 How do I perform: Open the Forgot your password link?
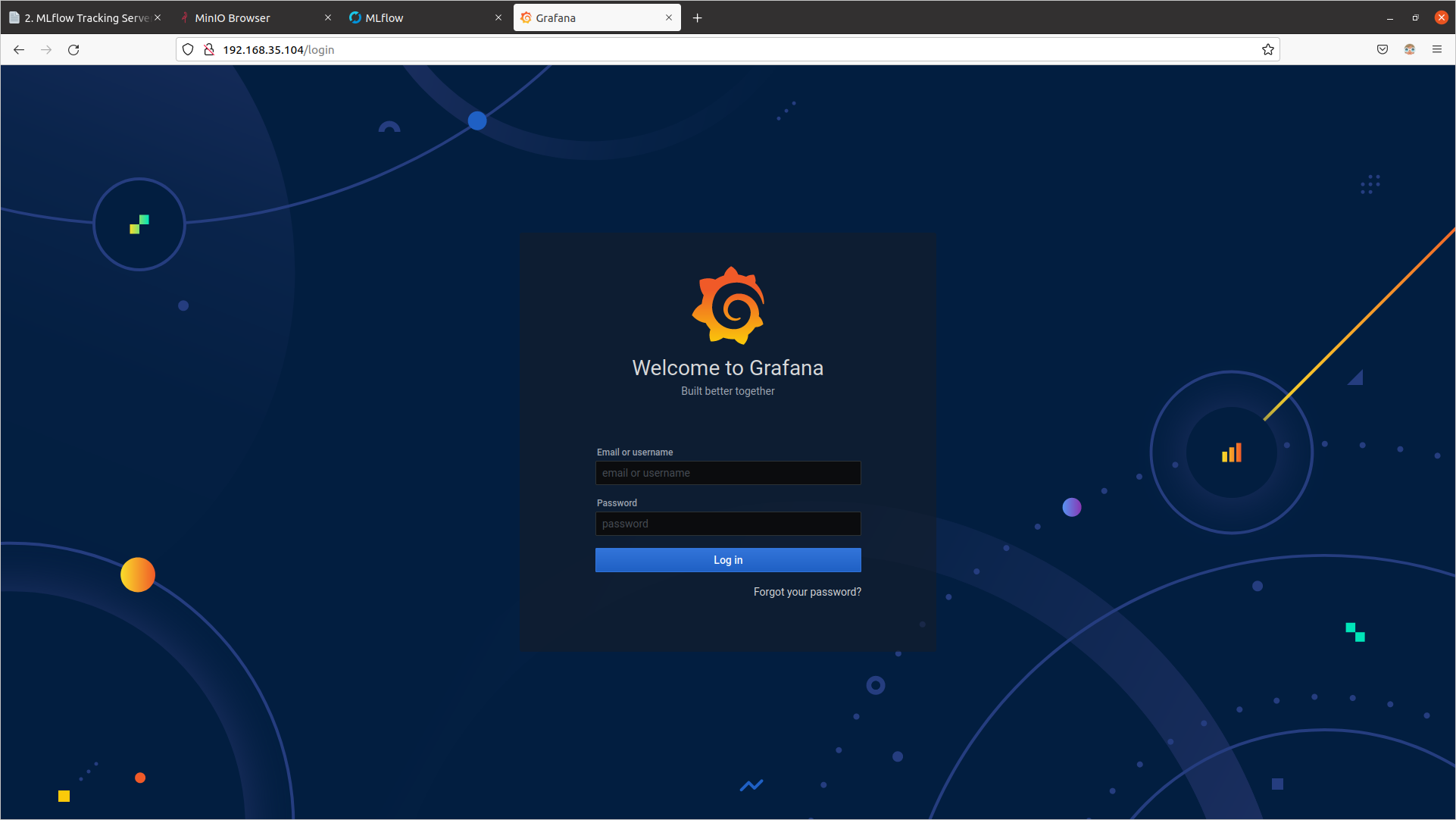(x=807, y=592)
